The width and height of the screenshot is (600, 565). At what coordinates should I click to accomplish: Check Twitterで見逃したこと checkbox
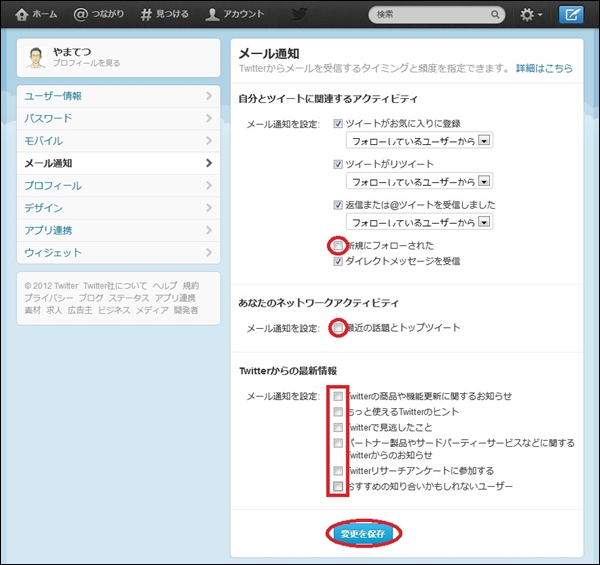coord(338,427)
